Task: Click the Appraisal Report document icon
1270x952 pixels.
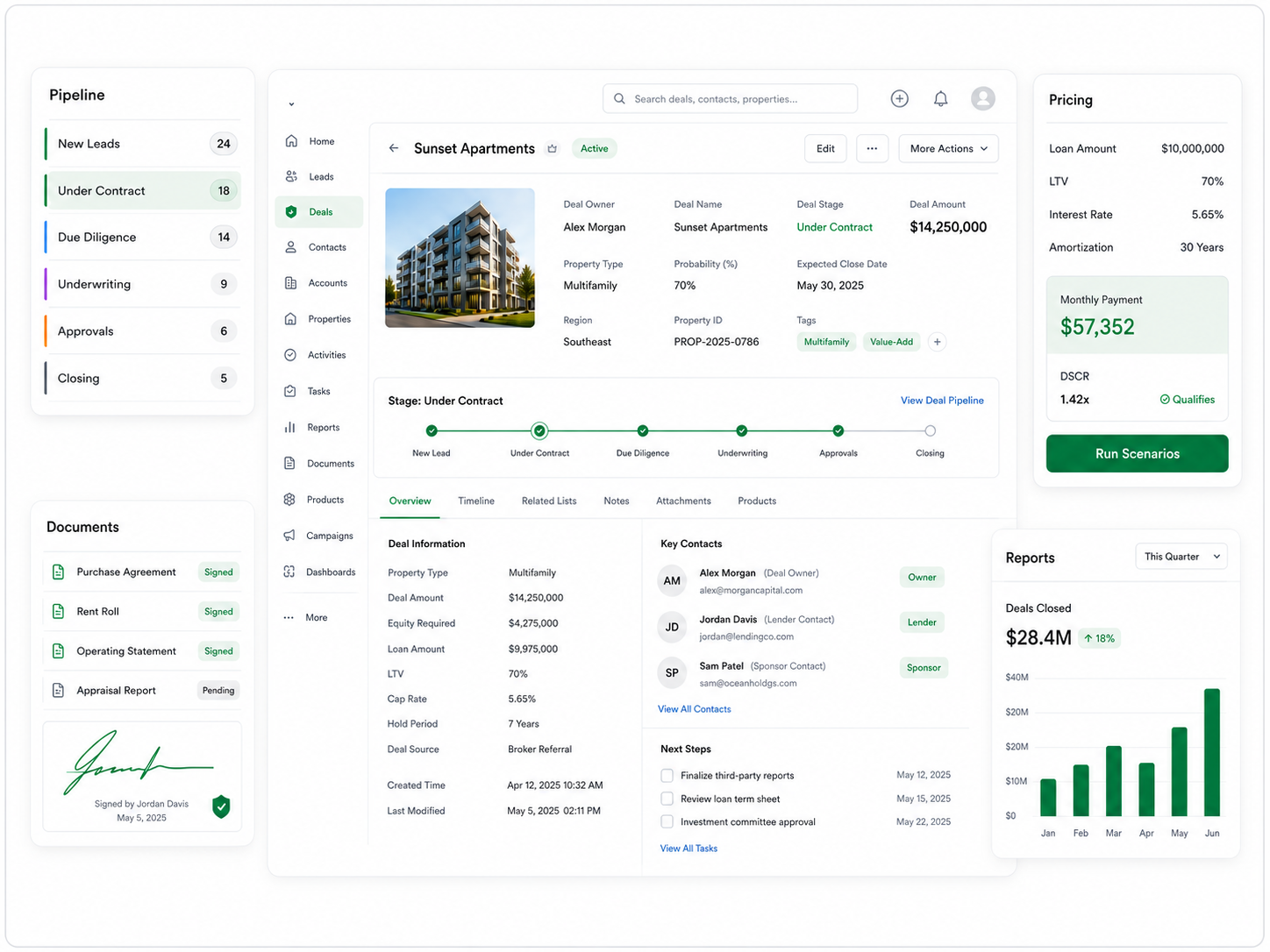Action: pos(58,691)
